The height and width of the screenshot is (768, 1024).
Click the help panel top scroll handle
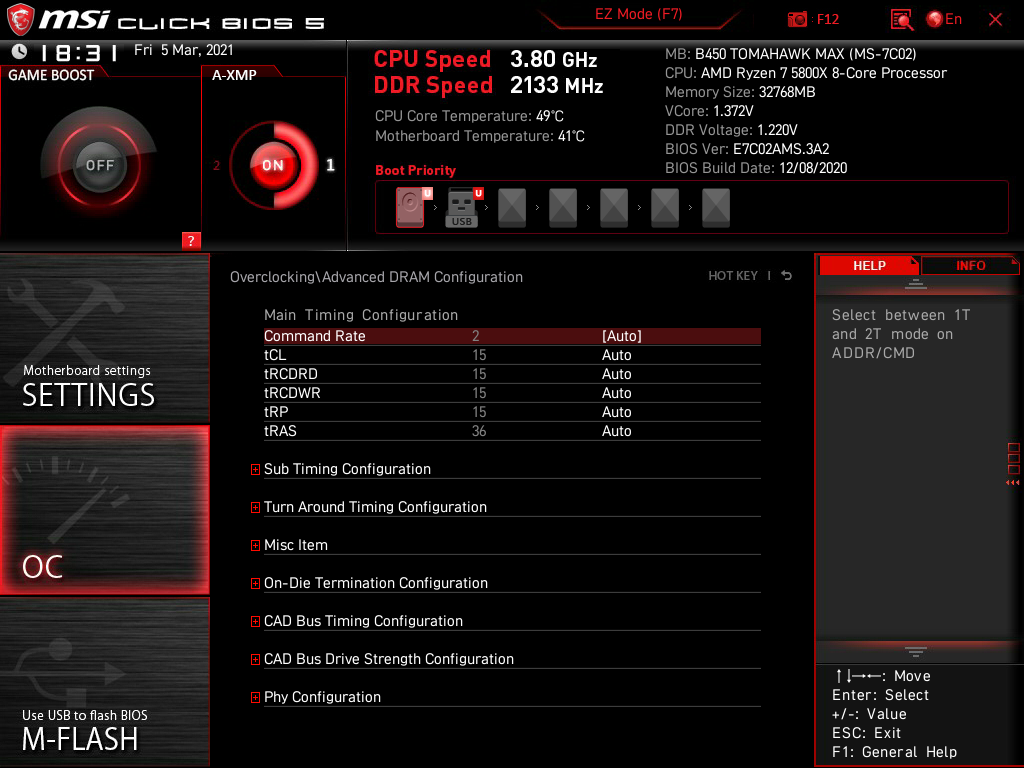coord(916,284)
